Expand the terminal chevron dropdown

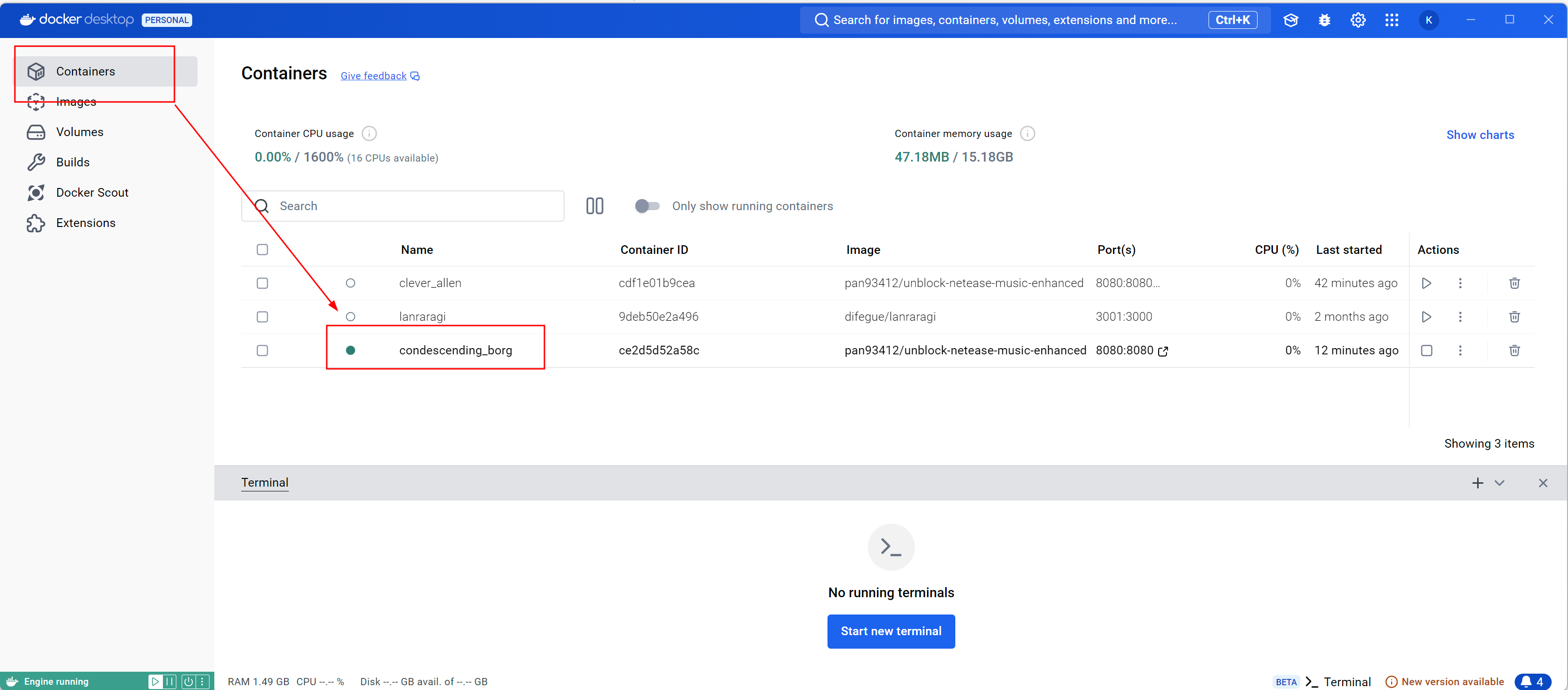pyautogui.click(x=1499, y=483)
